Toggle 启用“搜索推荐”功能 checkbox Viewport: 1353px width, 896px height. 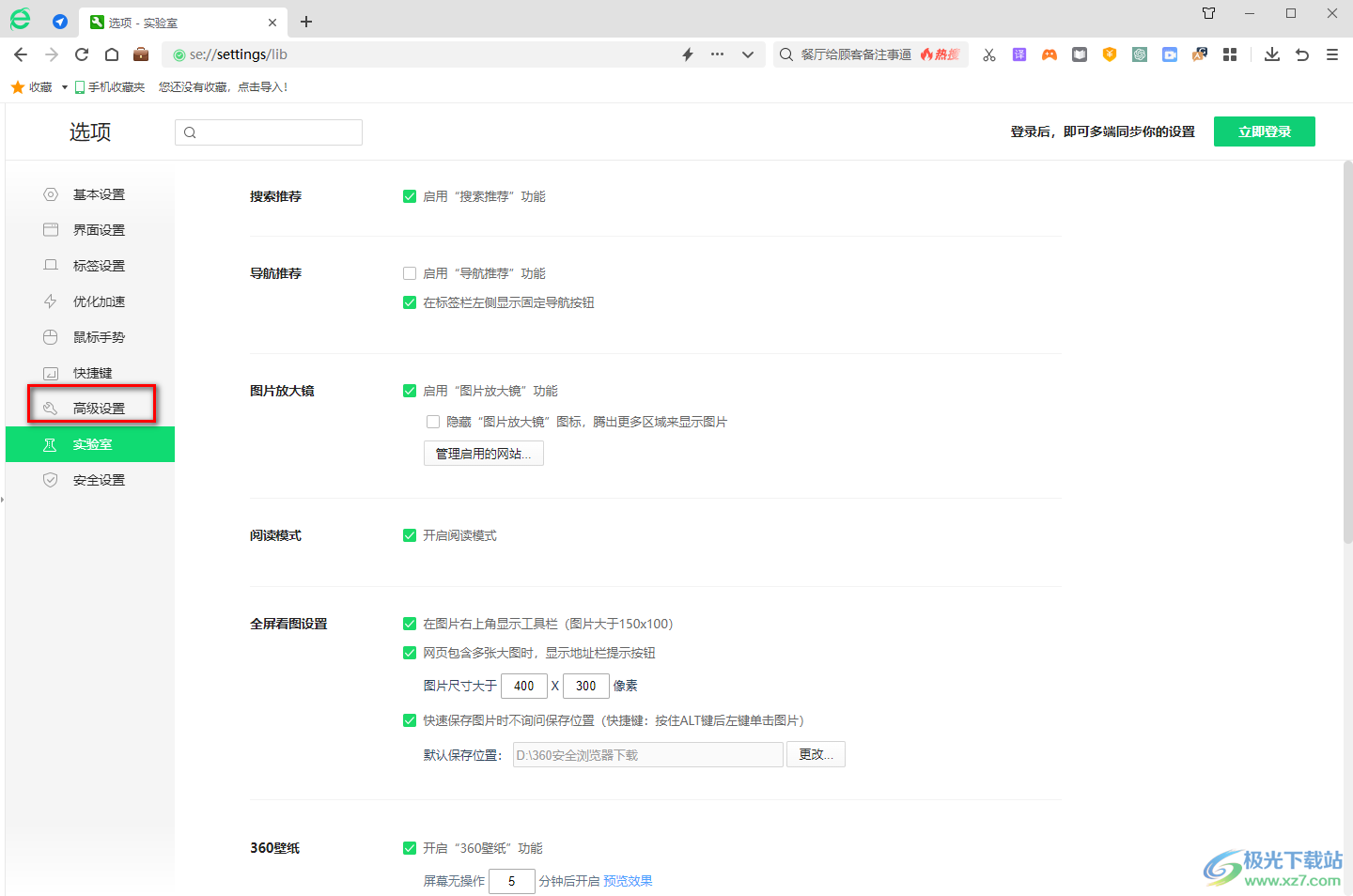tap(410, 196)
